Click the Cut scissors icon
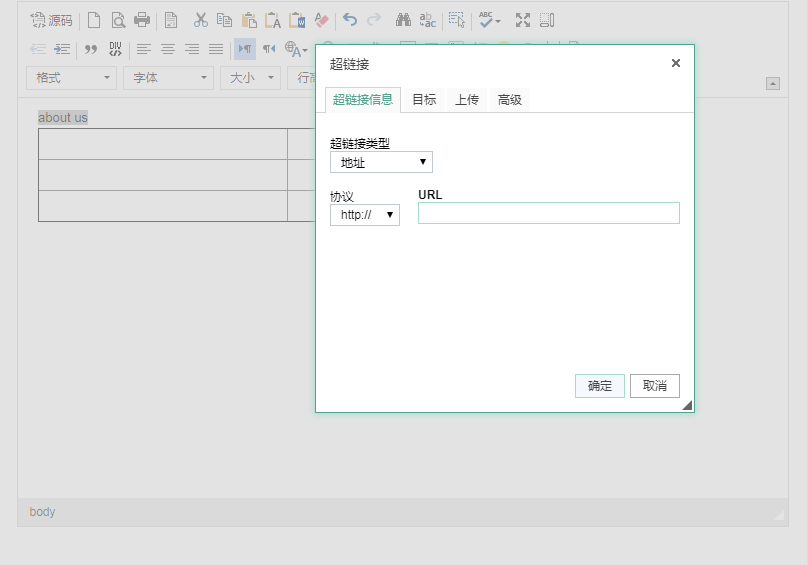 coord(200,20)
